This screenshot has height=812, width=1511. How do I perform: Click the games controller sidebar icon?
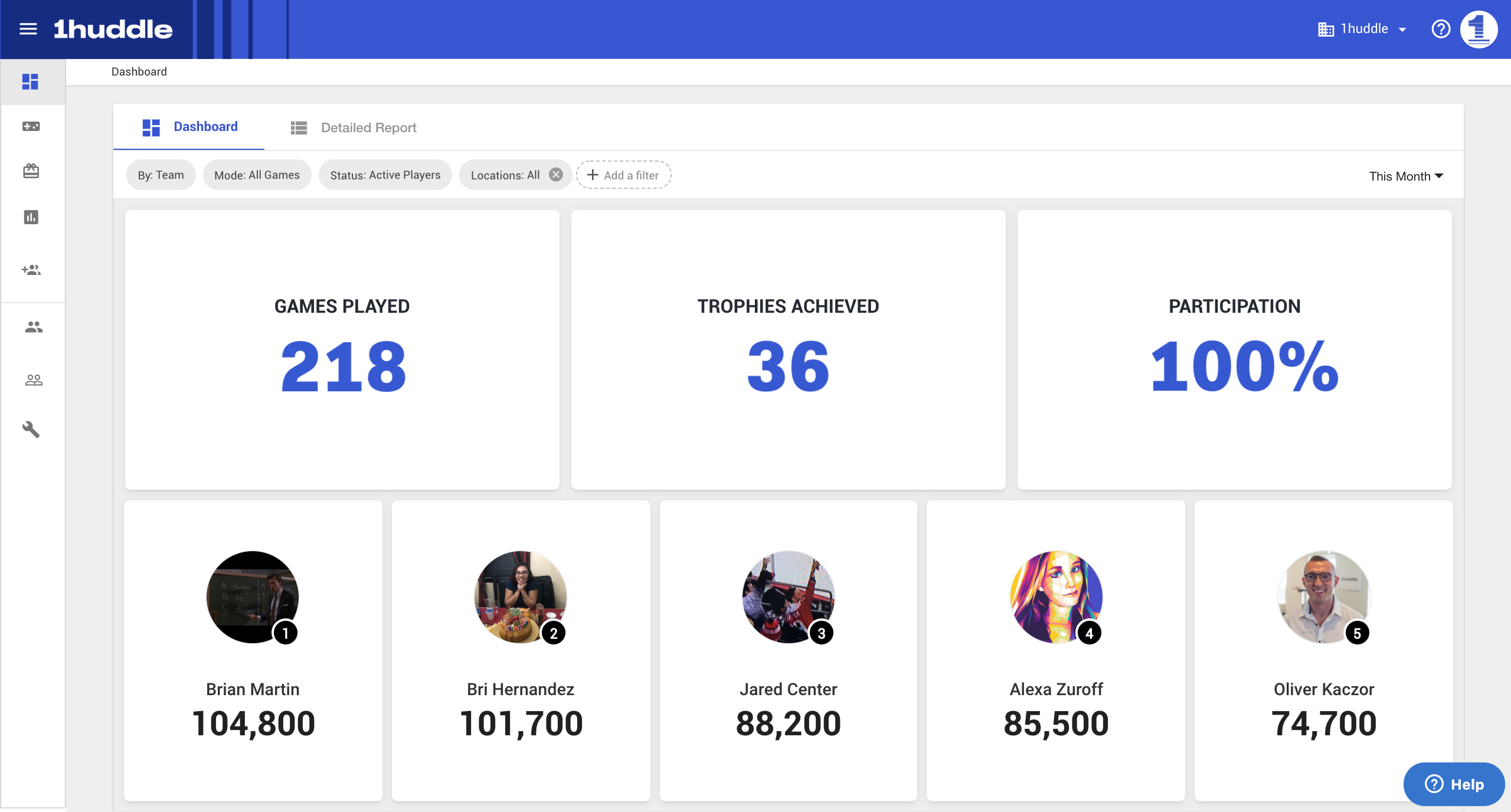click(31, 126)
